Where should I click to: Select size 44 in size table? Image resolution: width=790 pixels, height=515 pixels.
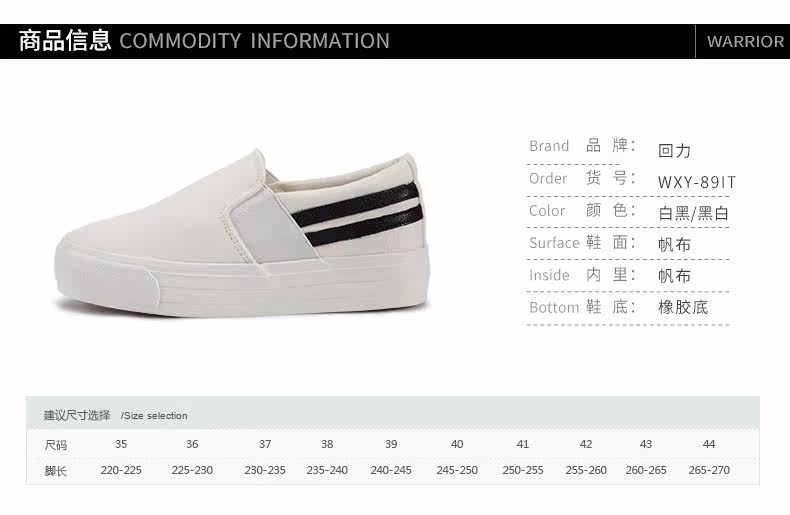(x=709, y=444)
